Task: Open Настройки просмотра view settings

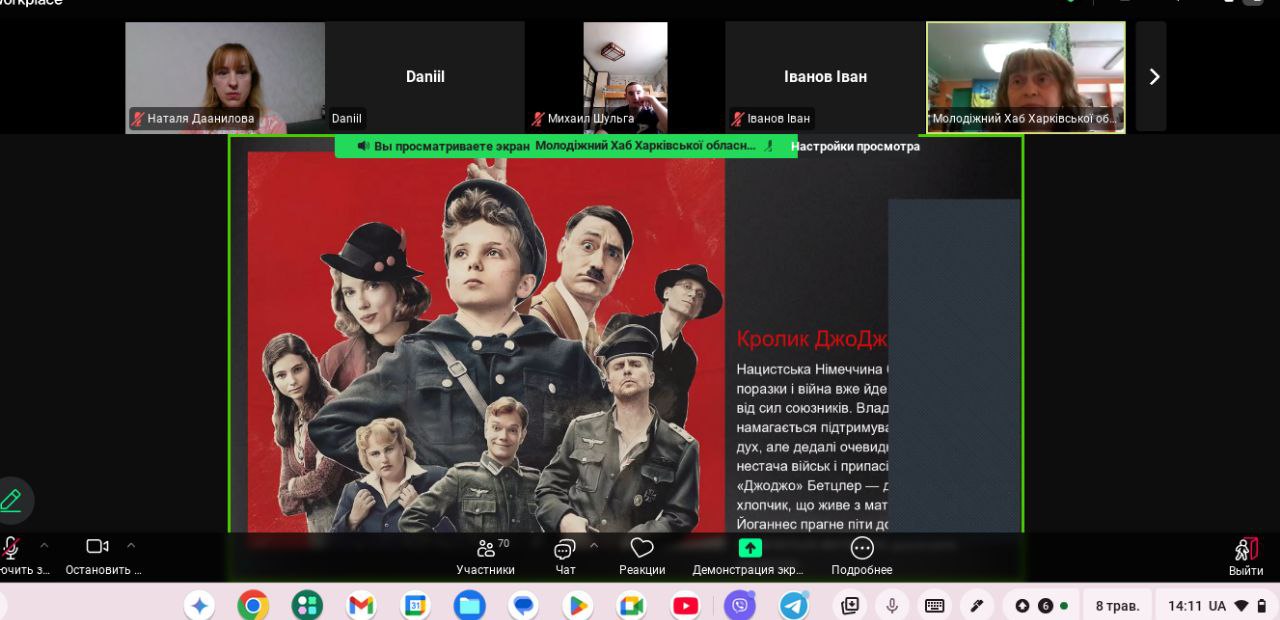Action: tap(855, 146)
